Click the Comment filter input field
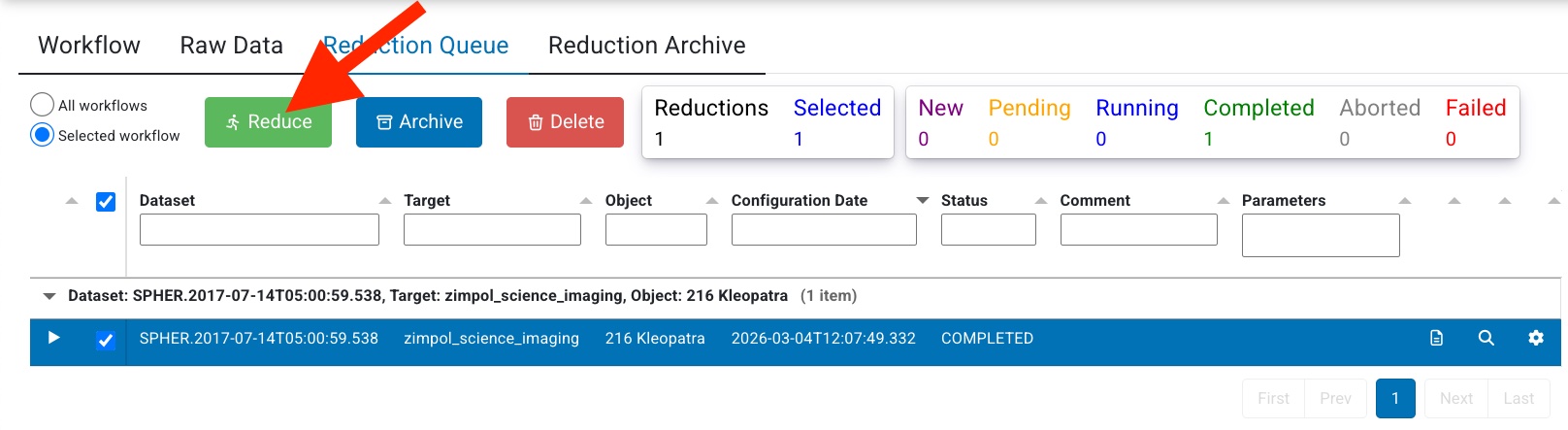 (x=1139, y=230)
